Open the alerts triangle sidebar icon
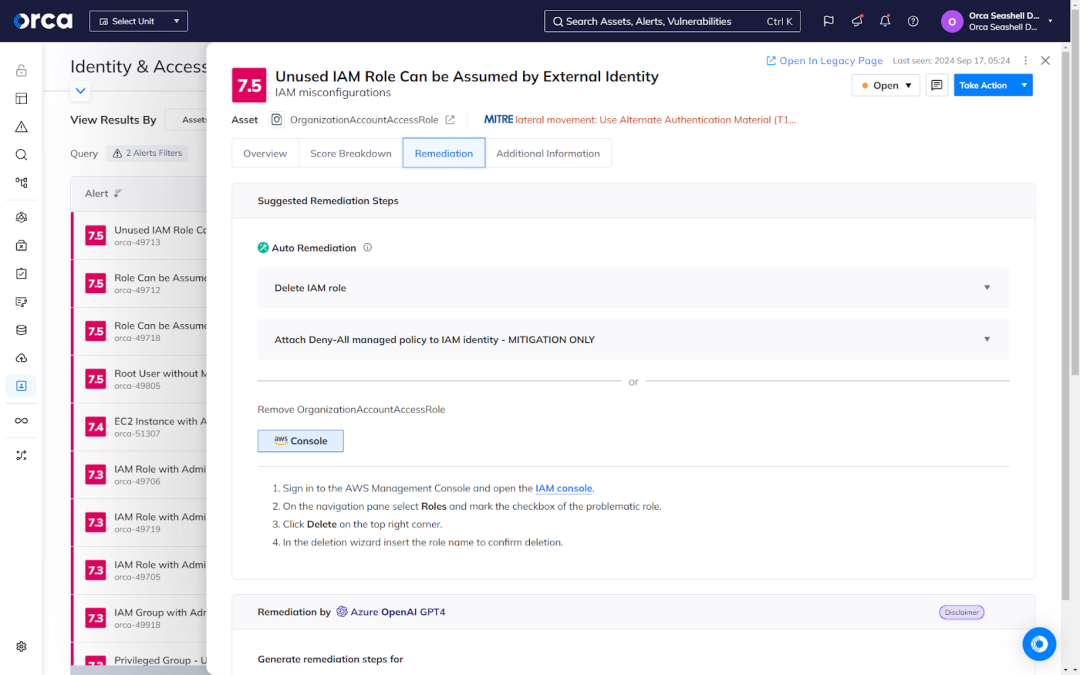This screenshot has width=1080, height=675. point(21,127)
